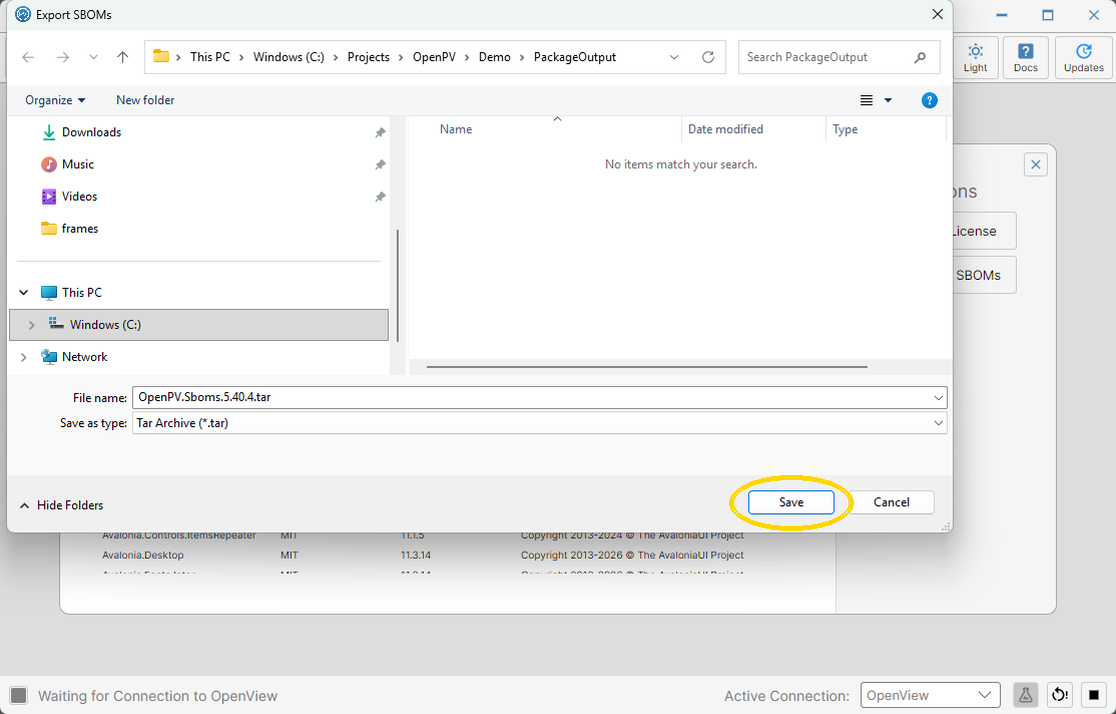The image size is (1116, 714).
Task: Click Avalonia.Desktop row in license list
Action: coord(423,555)
